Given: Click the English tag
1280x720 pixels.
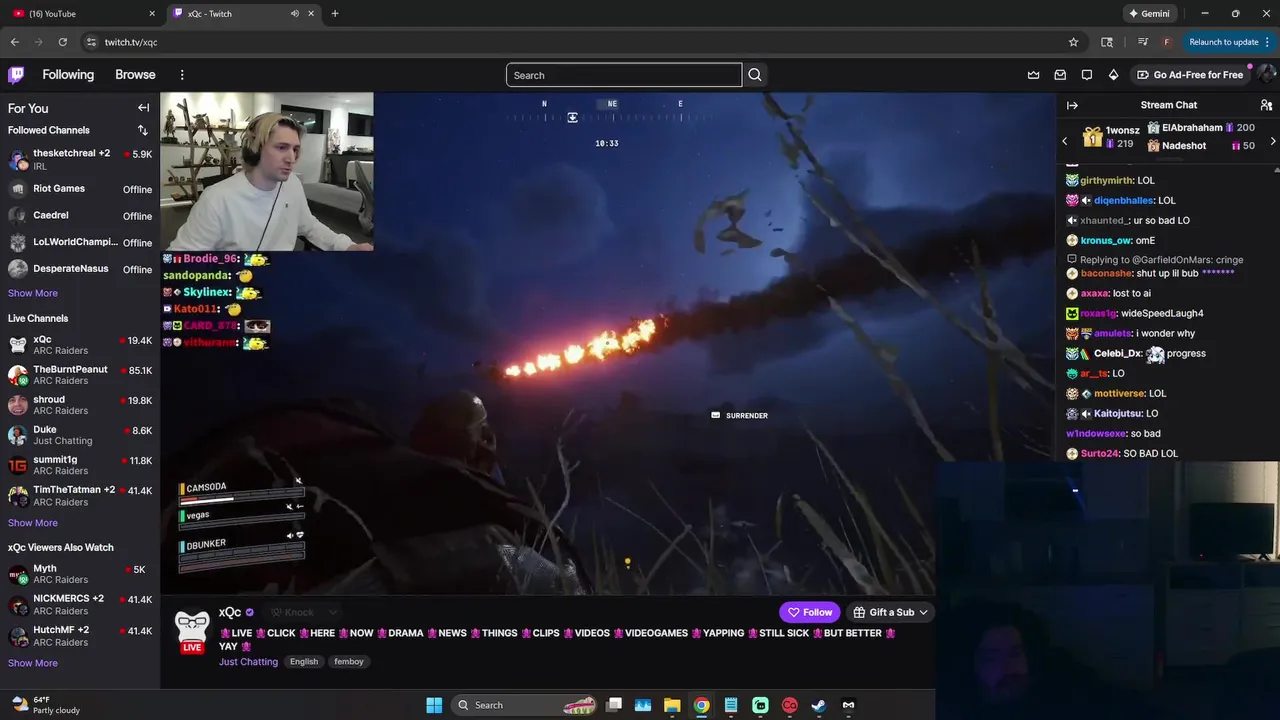Looking at the screenshot, I should tap(304, 662).
